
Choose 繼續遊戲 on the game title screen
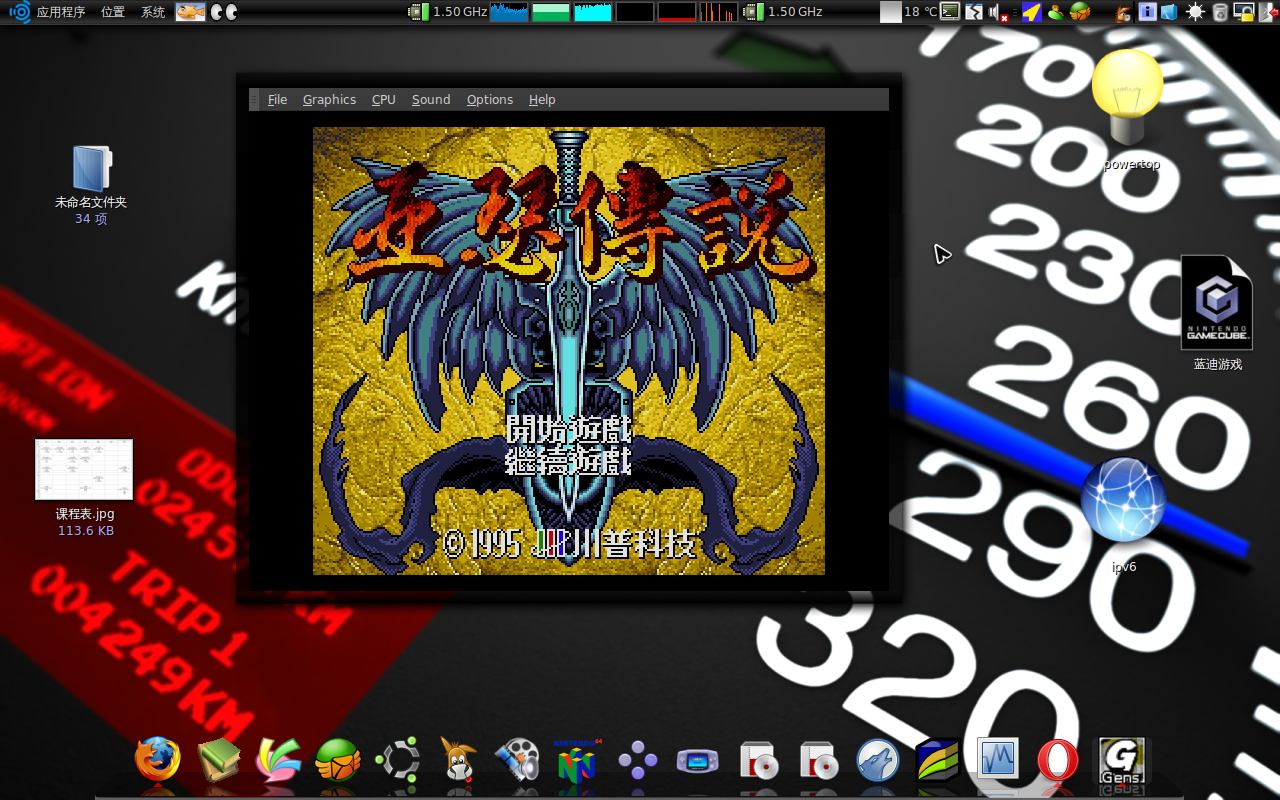(x=569, y=461)
